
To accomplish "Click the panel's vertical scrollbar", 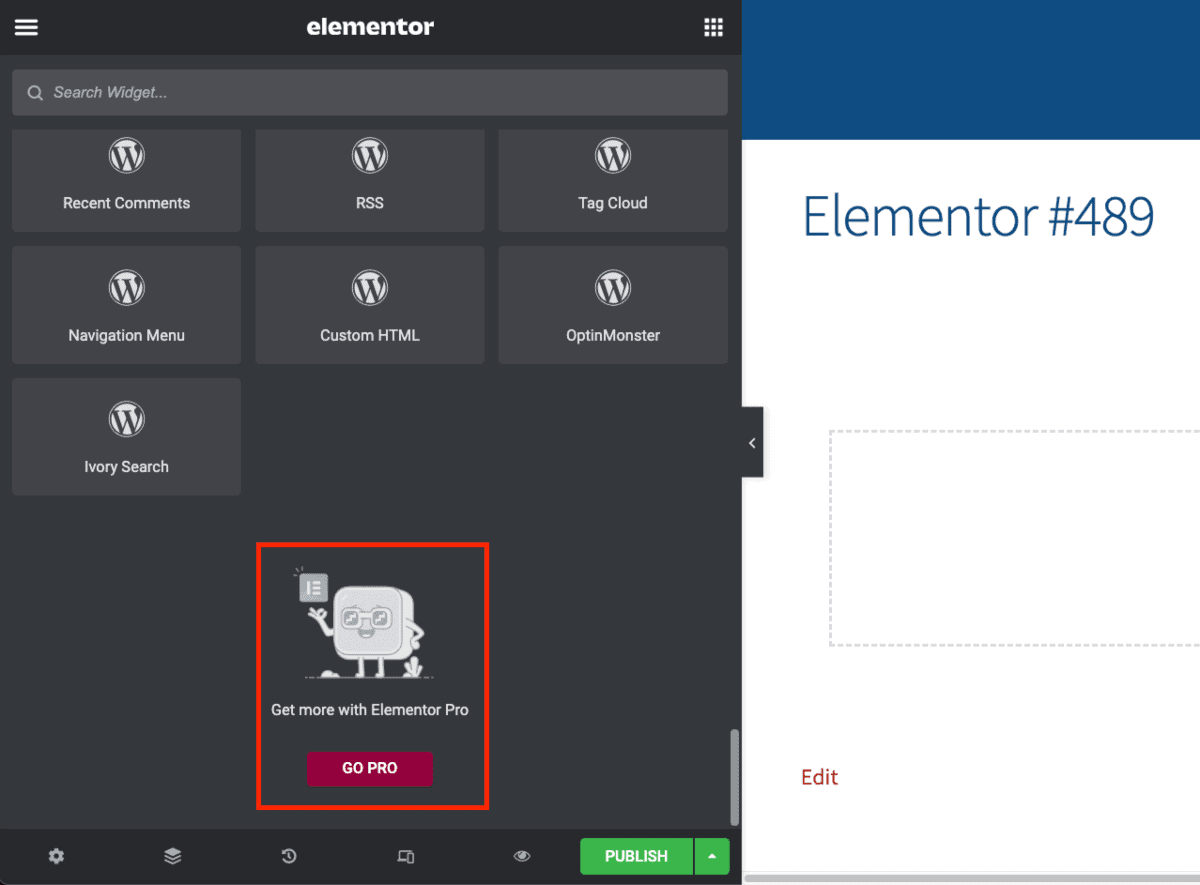I will click(736, 777).
